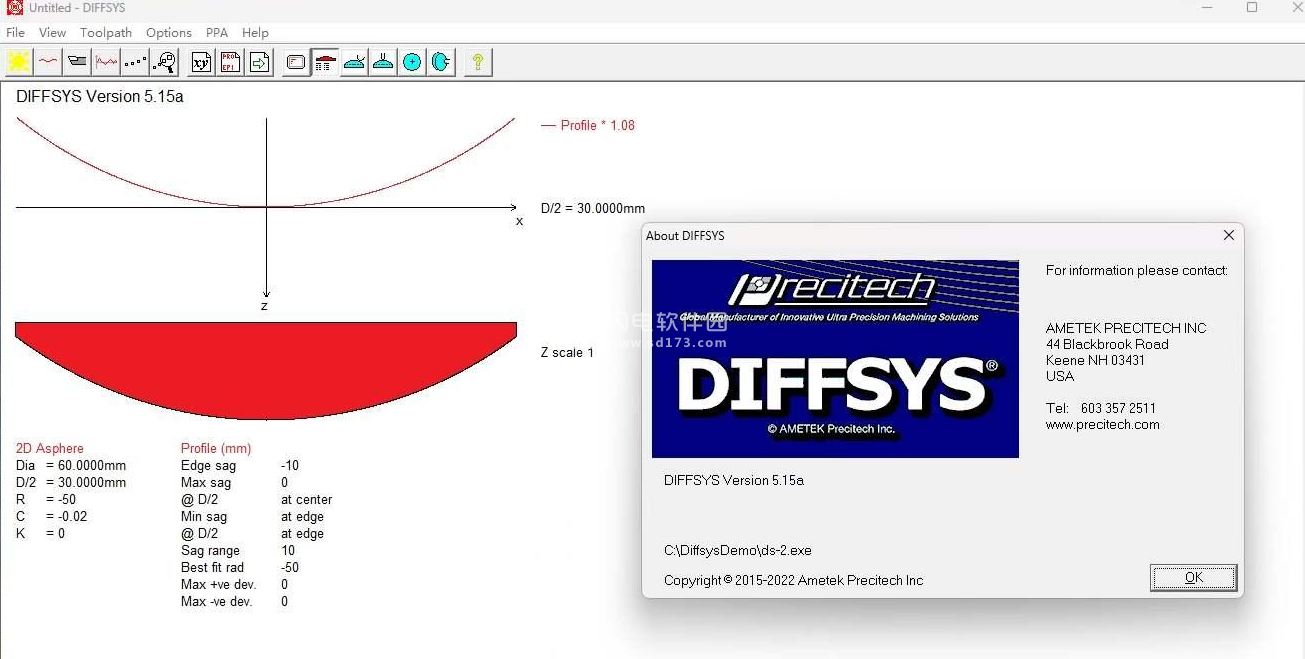Image resolution: width=1305 pixels, height=659 pixels.
Task: Click the copyright Ametek Precitech line
Action: coord(794,581)
